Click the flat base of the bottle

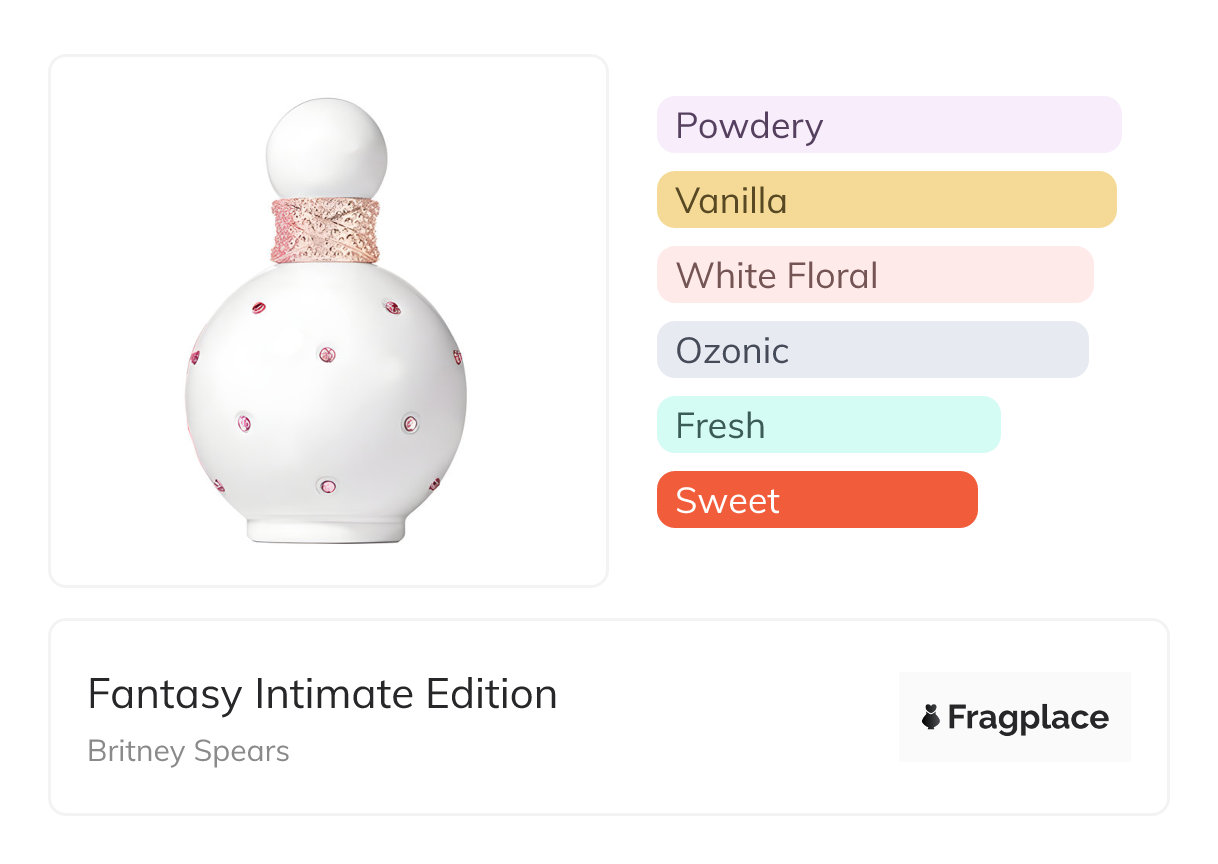326,532
